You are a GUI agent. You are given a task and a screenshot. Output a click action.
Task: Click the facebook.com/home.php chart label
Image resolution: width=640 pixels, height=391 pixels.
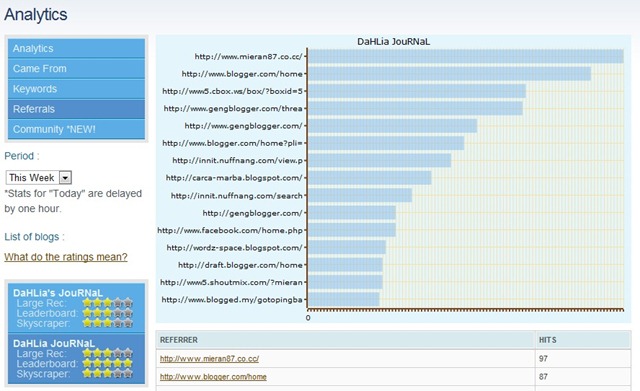click(x=230, y=230)
